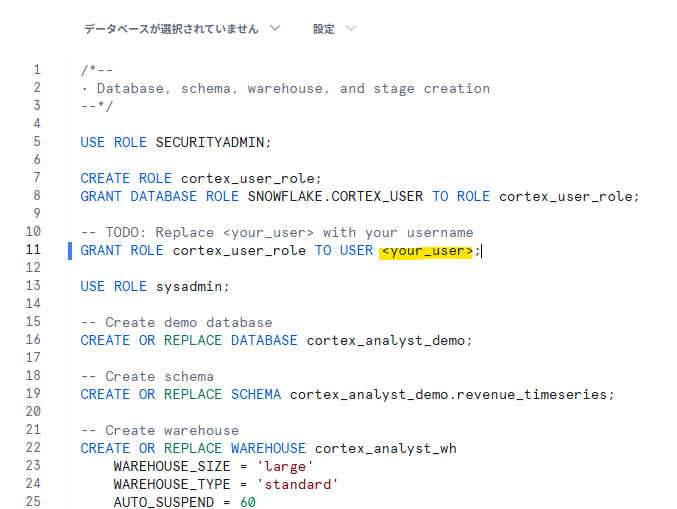Click WAREHOUSE_SIZE on line 23
Viewport: 677px width, 509px height.
[172, 466]
